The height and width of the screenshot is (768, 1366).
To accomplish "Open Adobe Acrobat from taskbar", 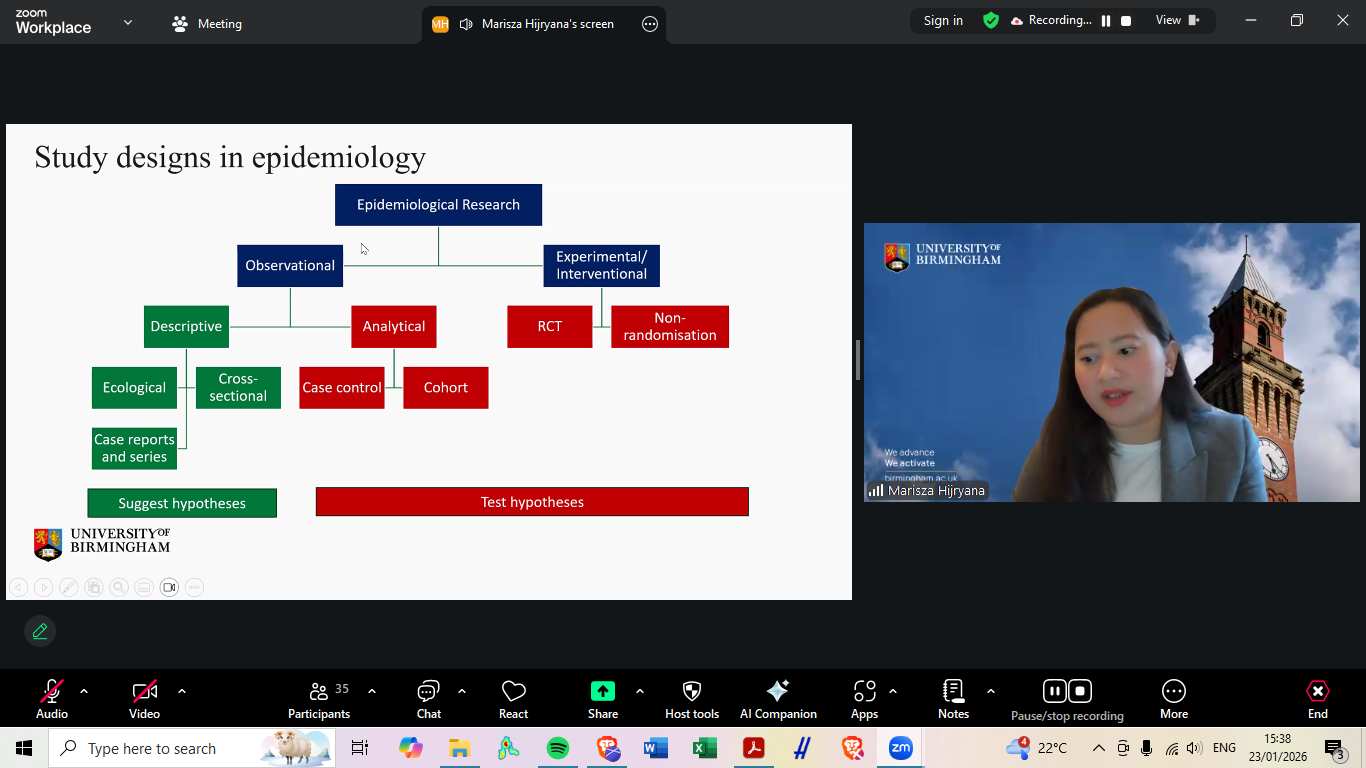I will point(754,748).
